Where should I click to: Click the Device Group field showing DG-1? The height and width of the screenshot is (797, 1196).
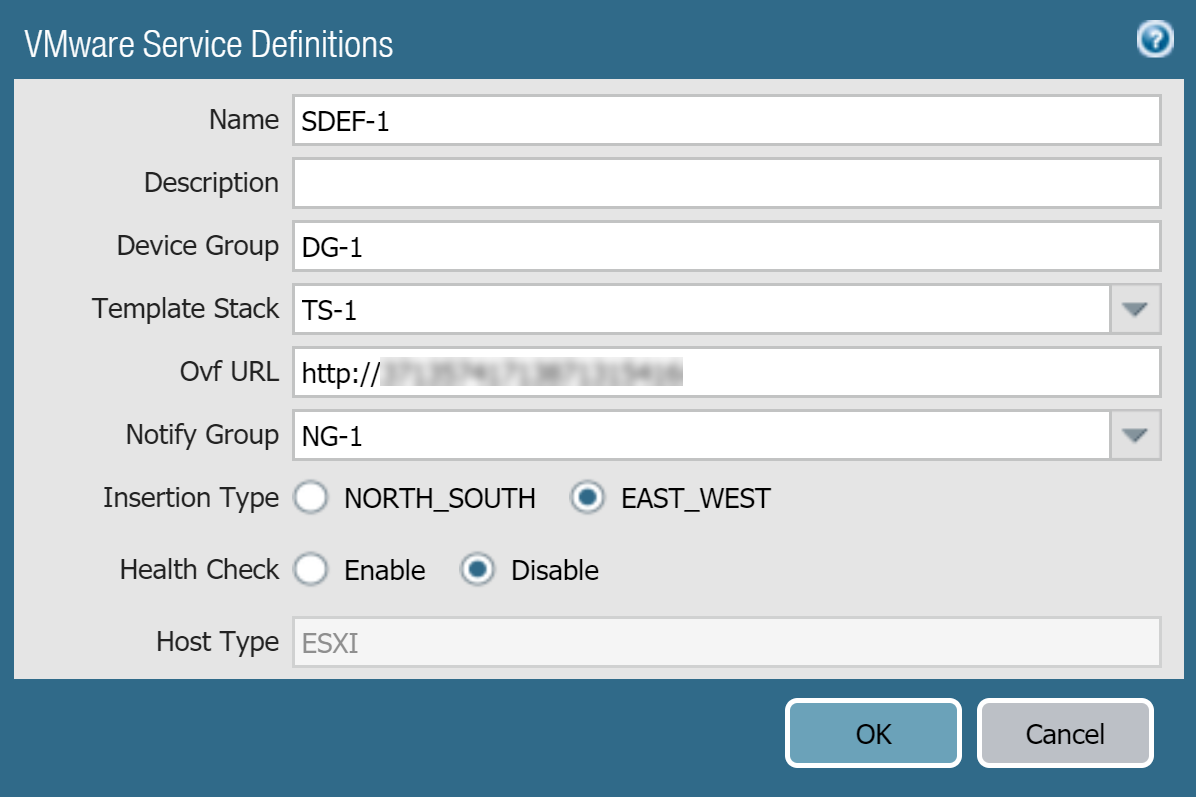tap(725, 246)
